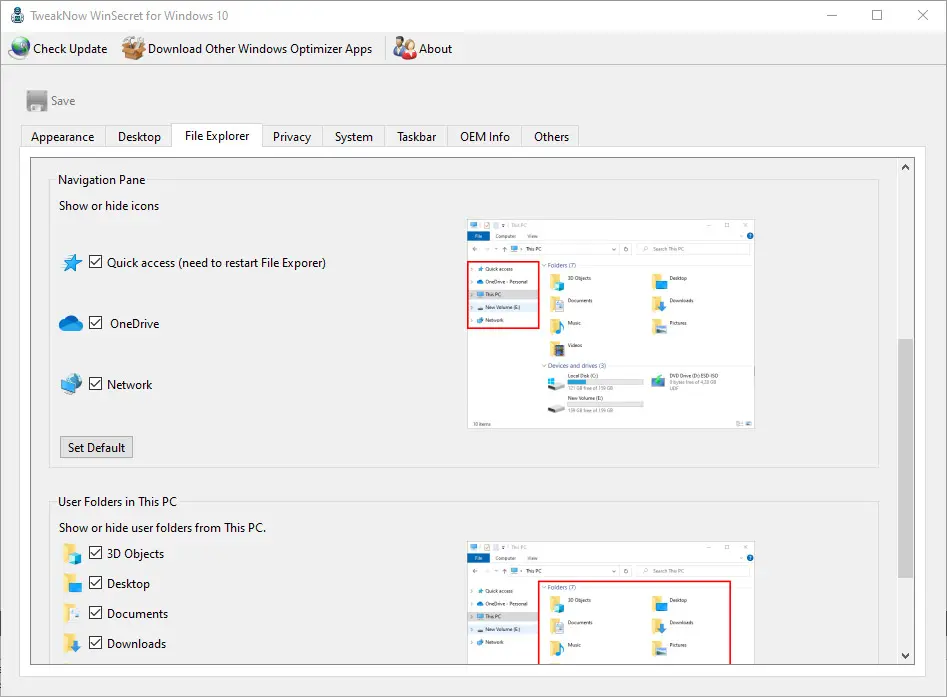947x697 pixels.
Task: Open the About label
Action: point(435,48)
